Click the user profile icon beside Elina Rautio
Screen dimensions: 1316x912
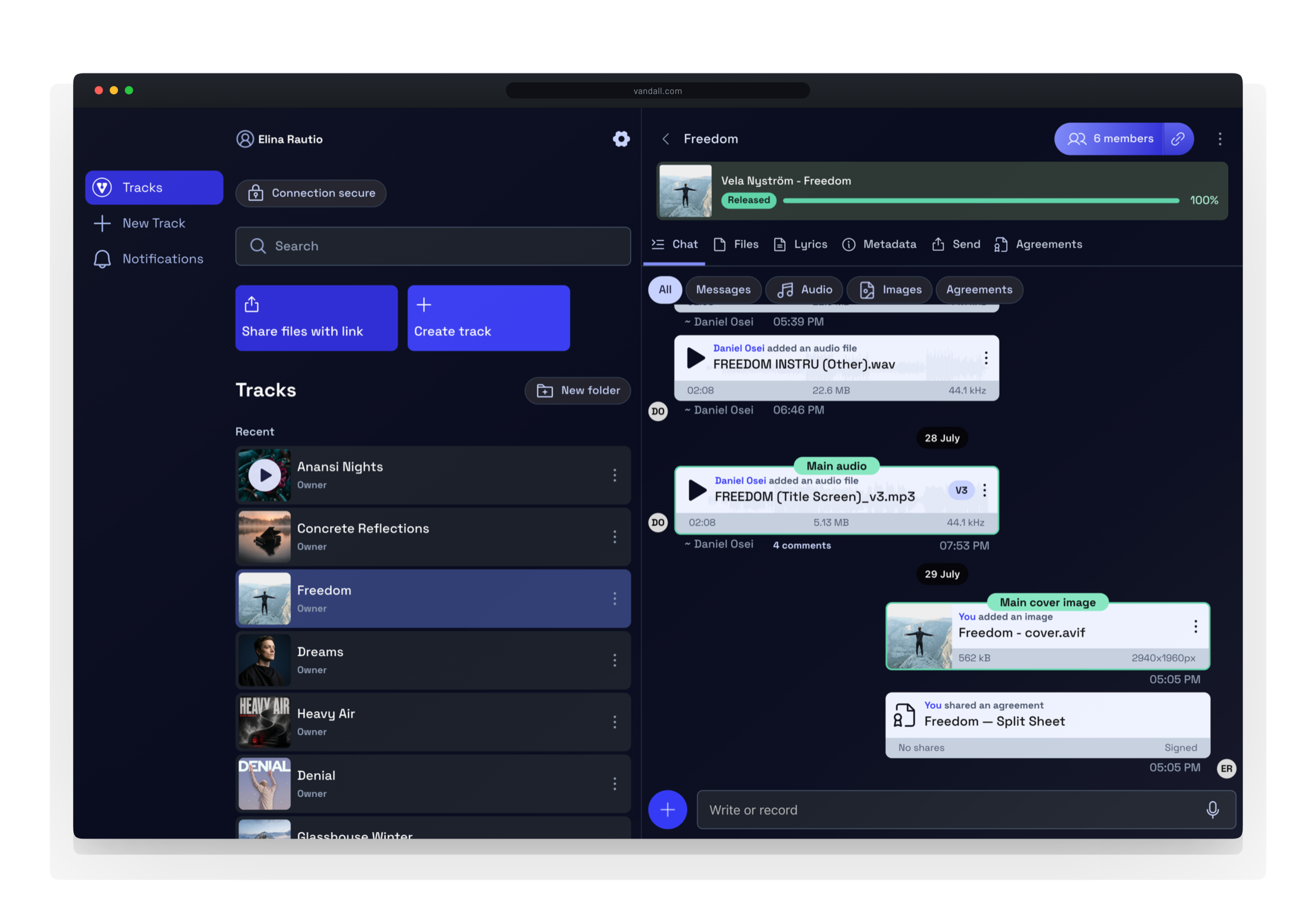(245, 139)
